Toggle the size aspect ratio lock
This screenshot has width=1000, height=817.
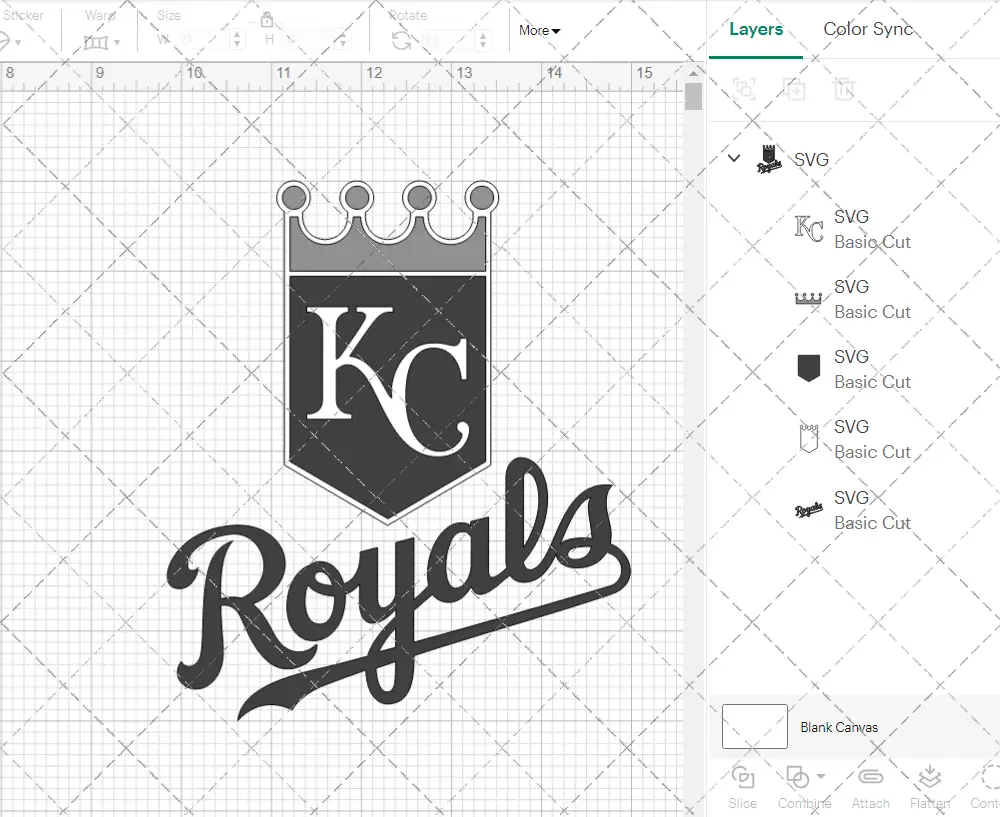tap(267, 20)
